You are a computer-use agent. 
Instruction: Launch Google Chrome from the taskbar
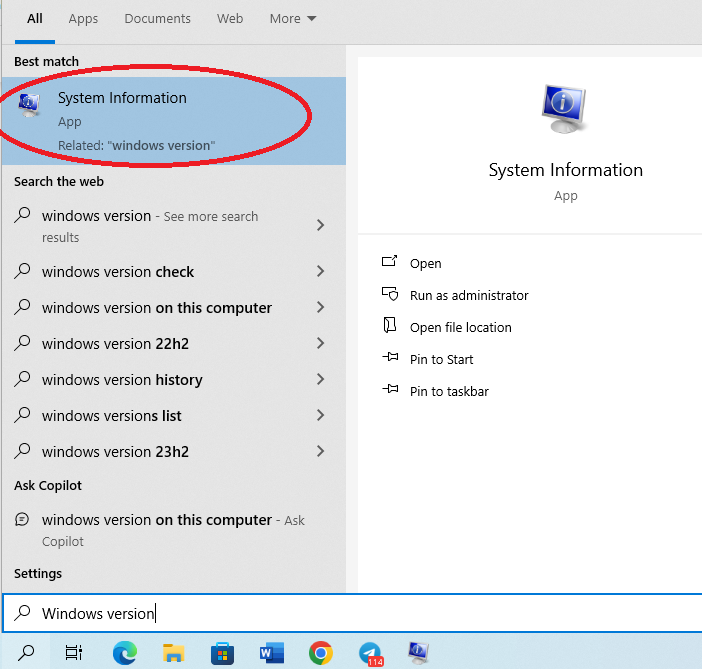(321, 653)
